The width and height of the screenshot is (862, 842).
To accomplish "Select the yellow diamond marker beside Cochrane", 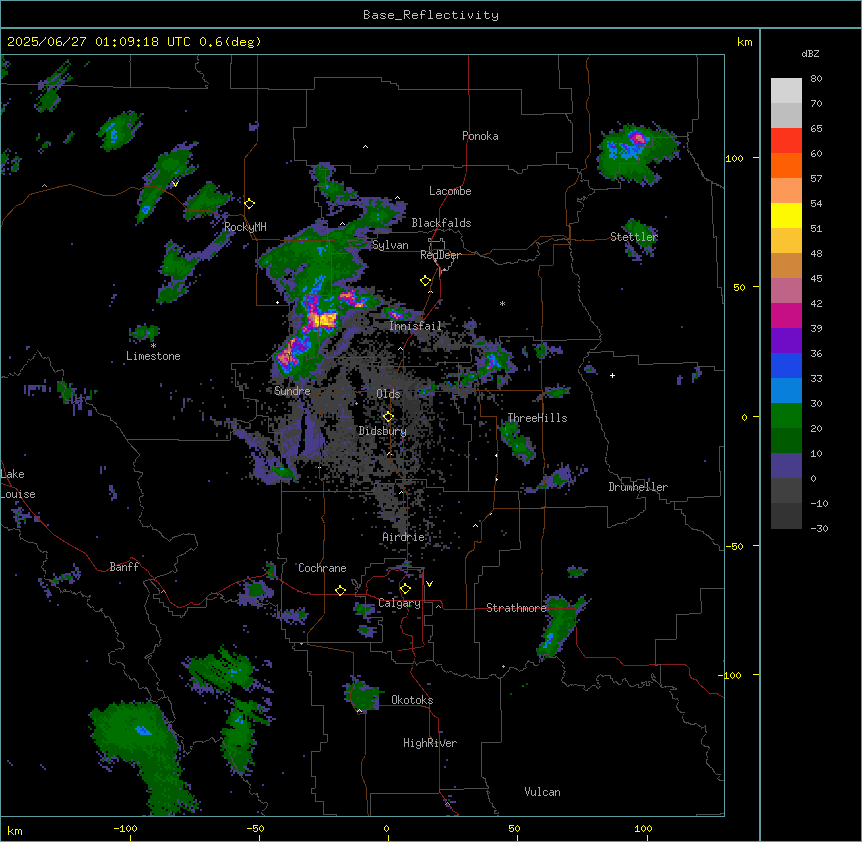I will tap(340, 590).
